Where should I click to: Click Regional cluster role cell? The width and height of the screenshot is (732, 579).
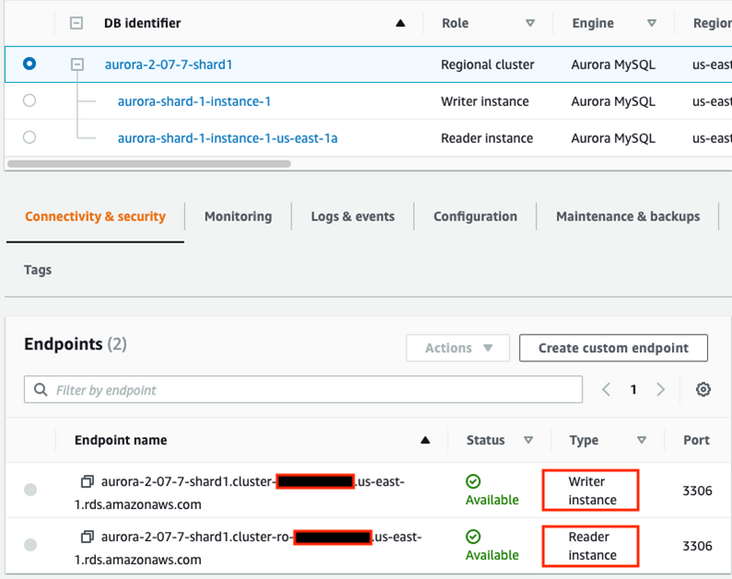487,64
